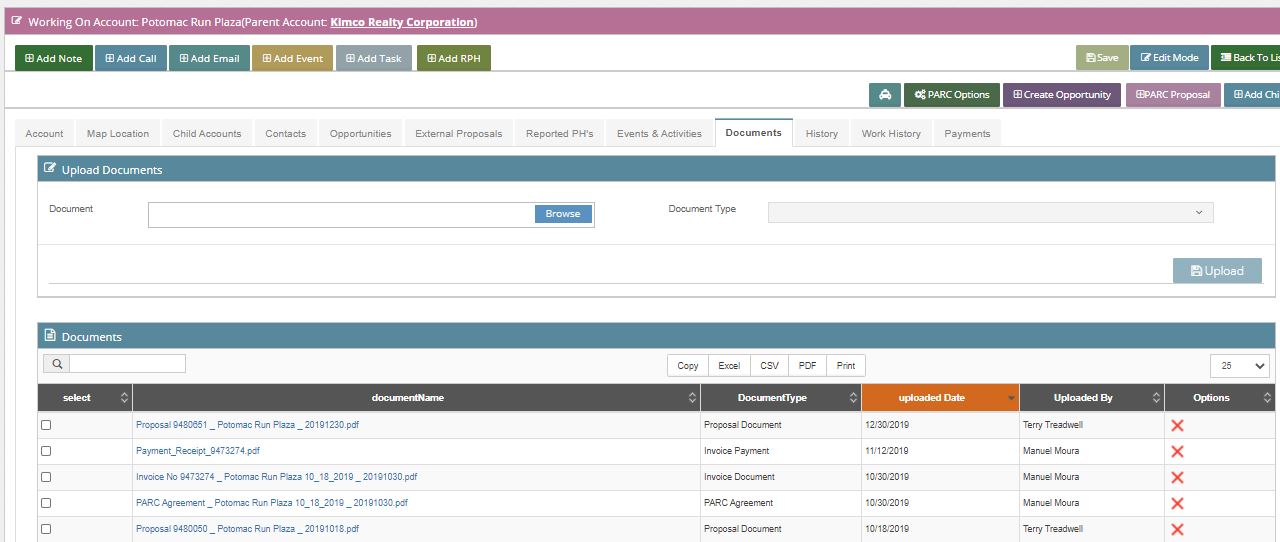This screenshot has width=1280, height=542.
Task: Click the Add Task button
Action: [374, 58]
